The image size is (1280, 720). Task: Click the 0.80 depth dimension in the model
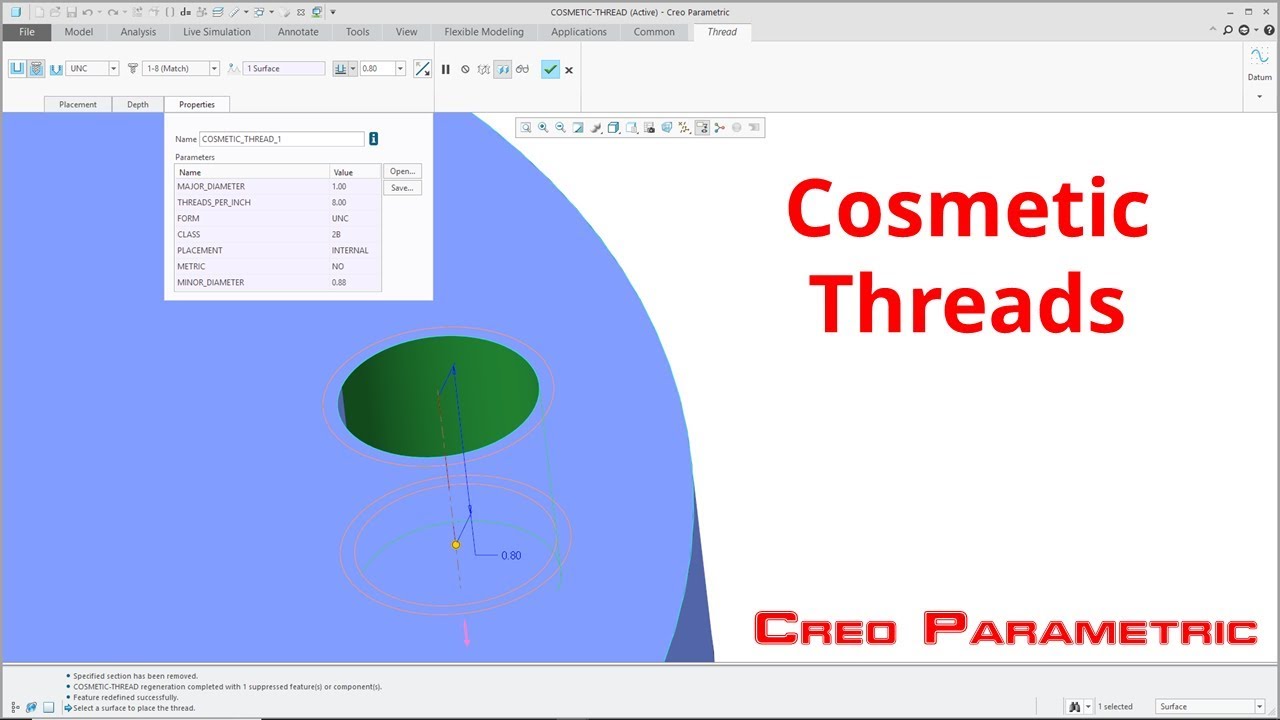pyautogui.click(x=511, y=555)
